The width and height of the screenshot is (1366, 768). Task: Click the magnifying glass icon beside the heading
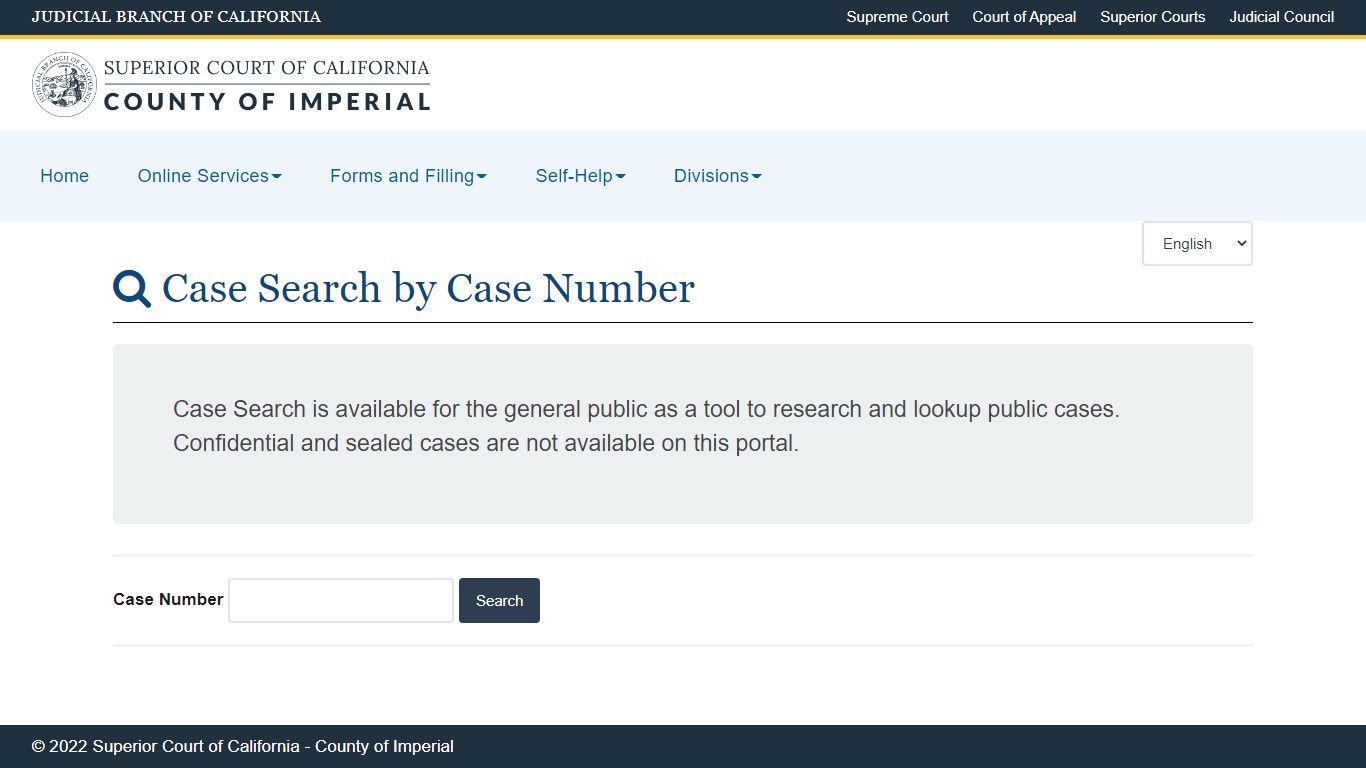pyautogui.click(x=132, y=289)
